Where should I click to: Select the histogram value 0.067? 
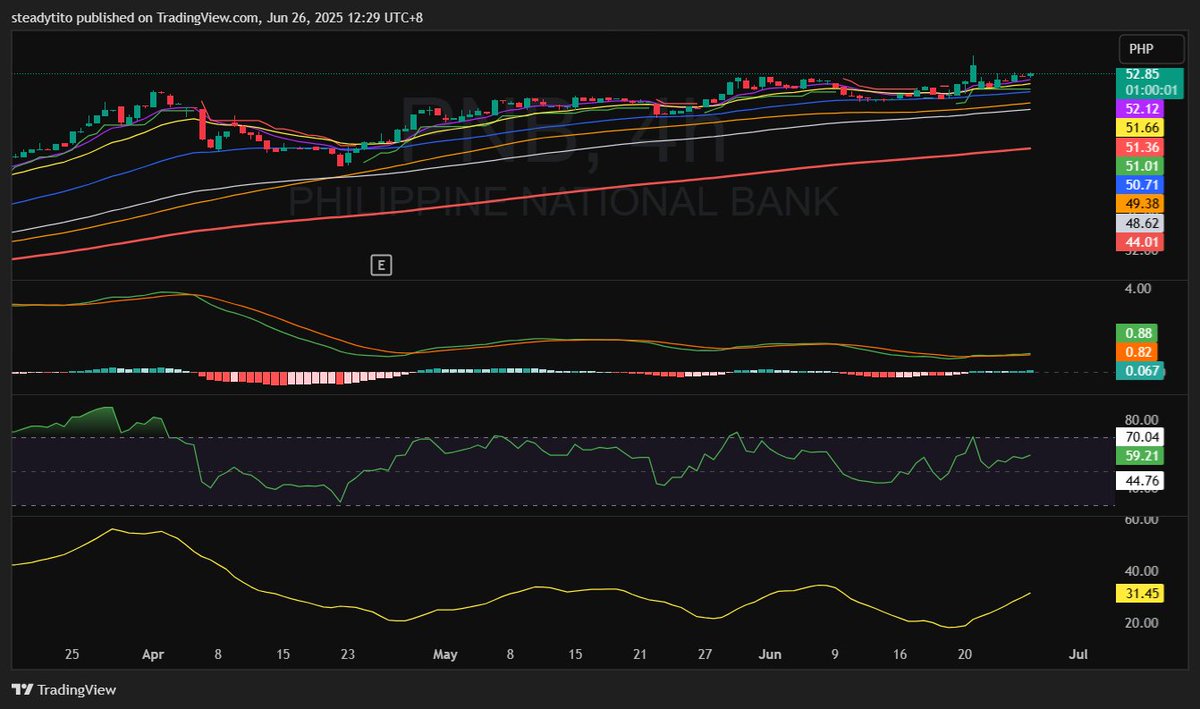click(x=1140, y=371)
